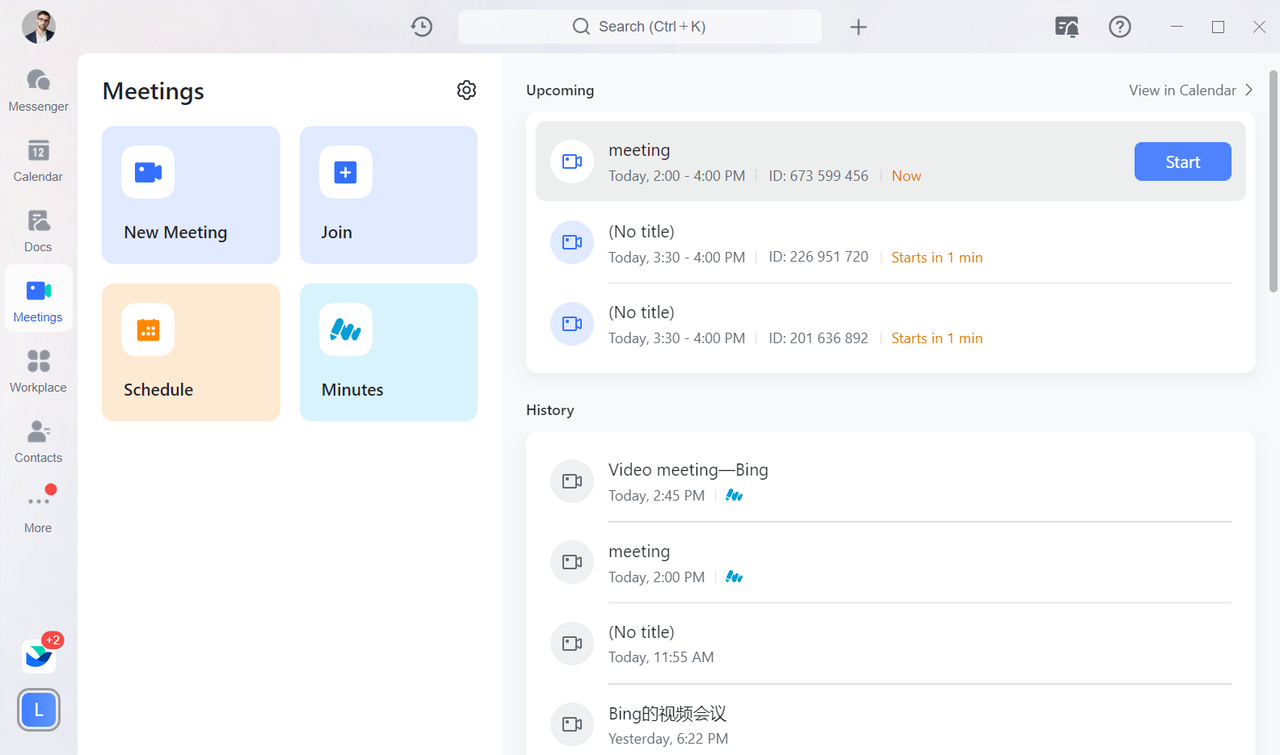The width and height of the screenshot is (1280, 755).
Task: Switch to the Messenger tab
Action: click(38, 90)
